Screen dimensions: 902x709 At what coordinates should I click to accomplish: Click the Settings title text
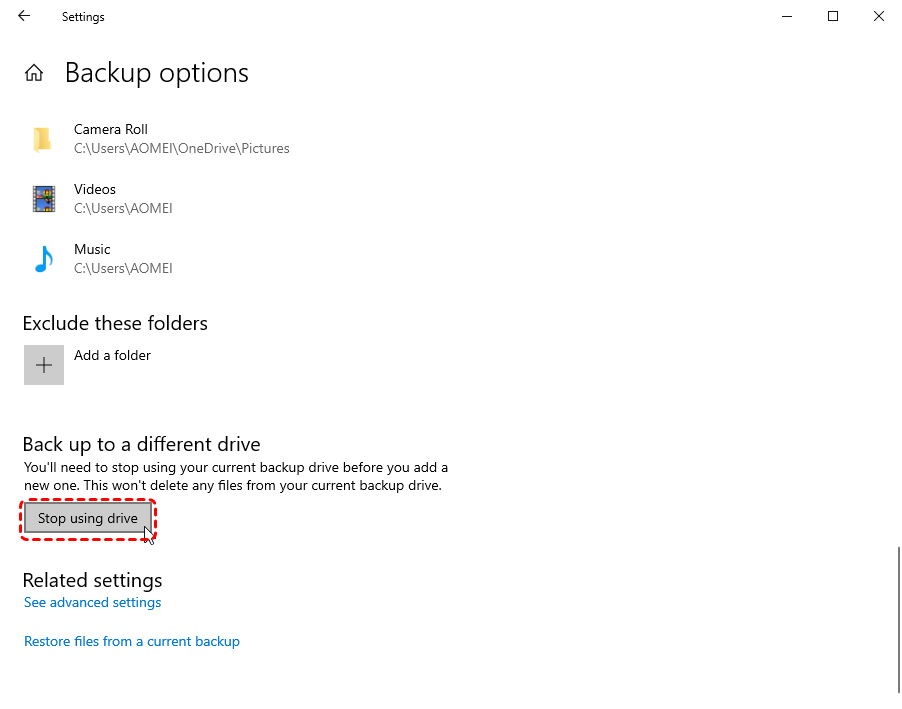[83, 17]
